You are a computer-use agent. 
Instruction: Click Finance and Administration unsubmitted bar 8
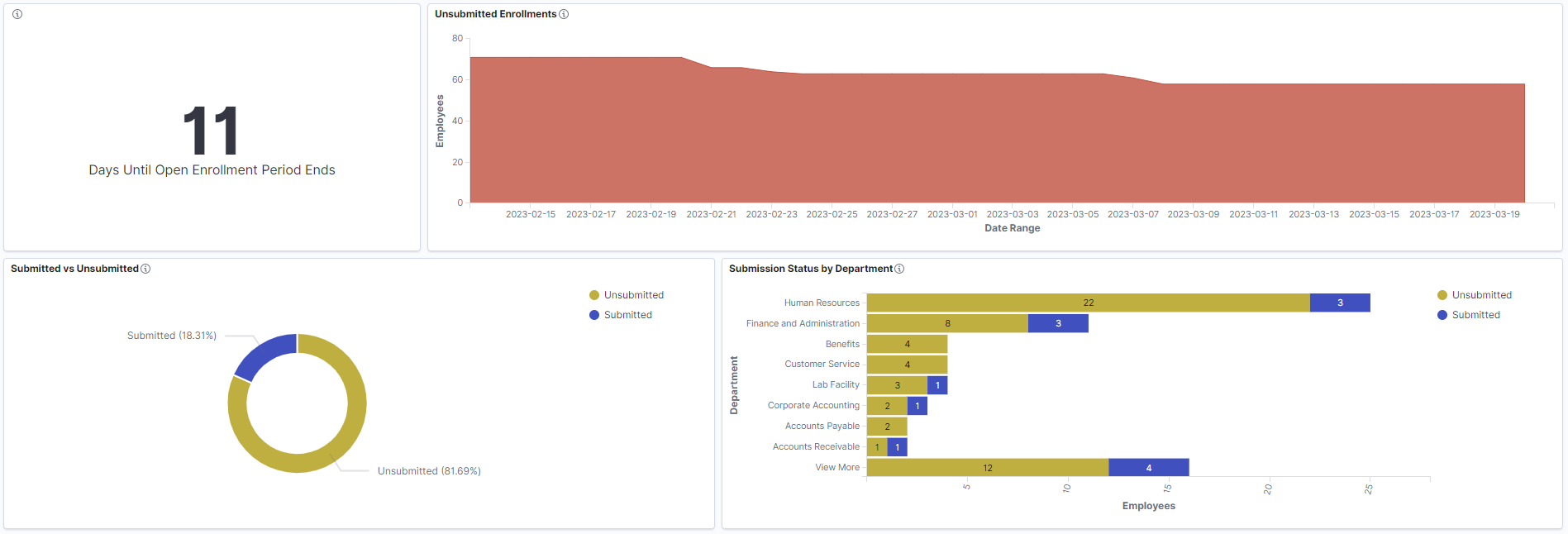(x=947, y=323)
